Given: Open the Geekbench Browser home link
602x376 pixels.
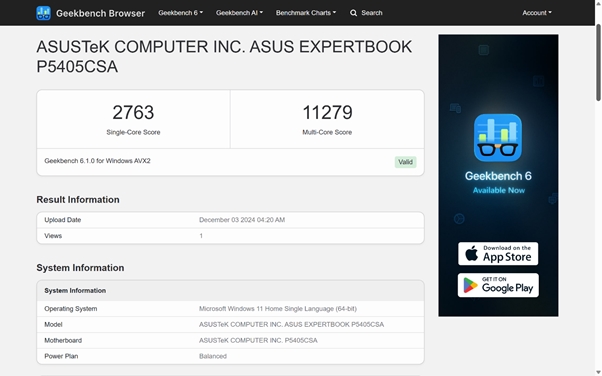Looking at the screenshot, I should point(100,13).
